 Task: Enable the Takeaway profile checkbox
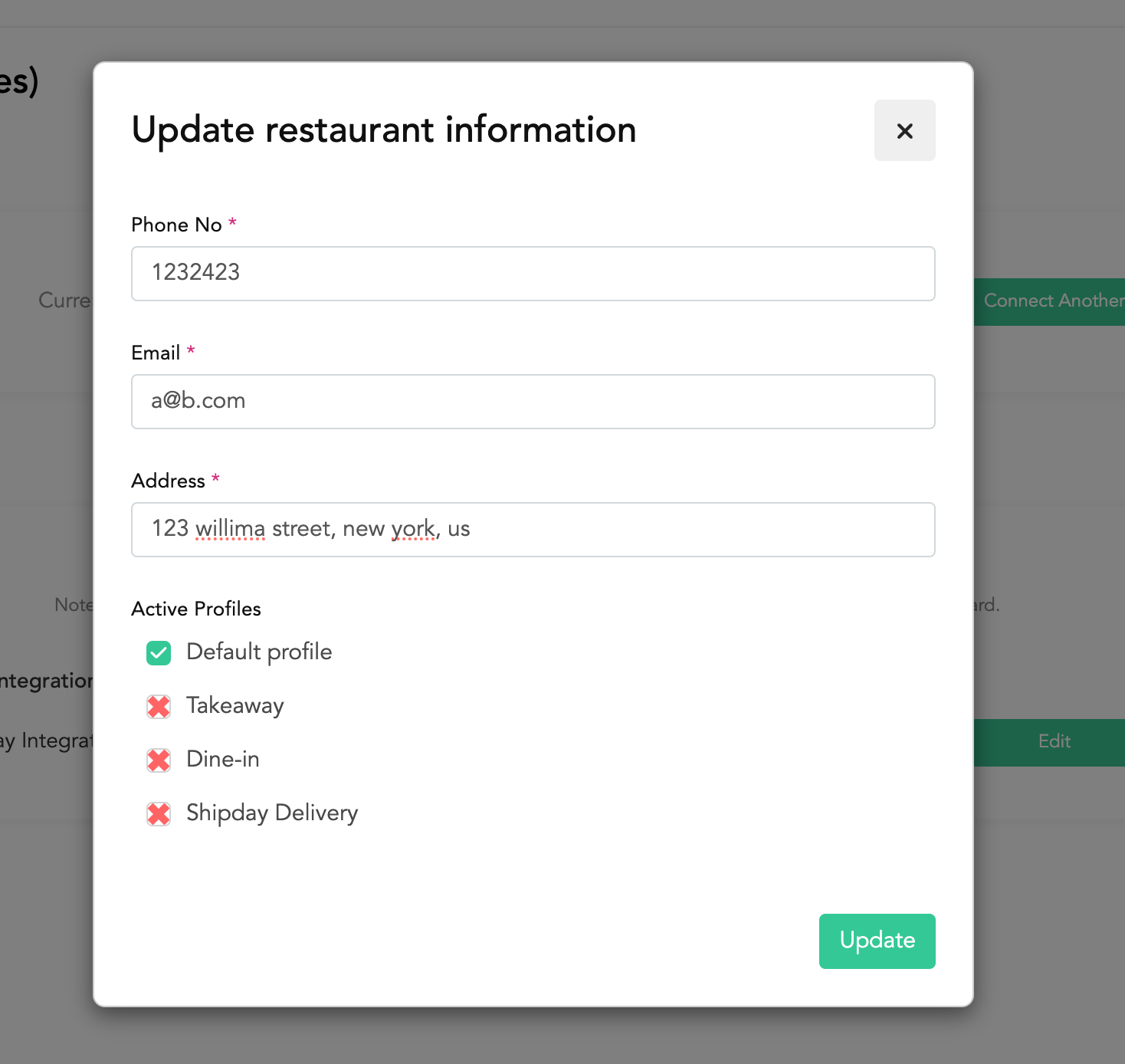pos(159,707)
